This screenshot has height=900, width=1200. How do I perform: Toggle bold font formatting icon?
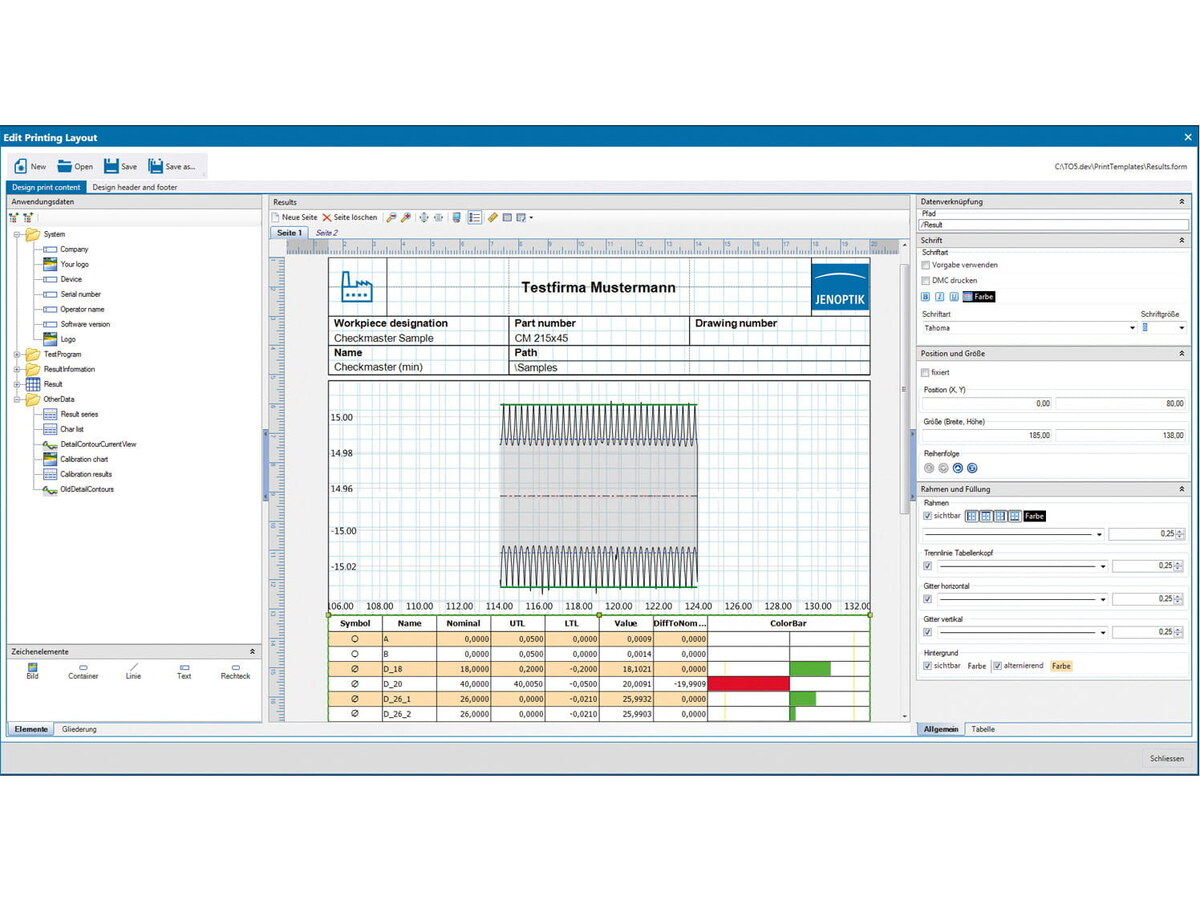(x=926, y=297)
